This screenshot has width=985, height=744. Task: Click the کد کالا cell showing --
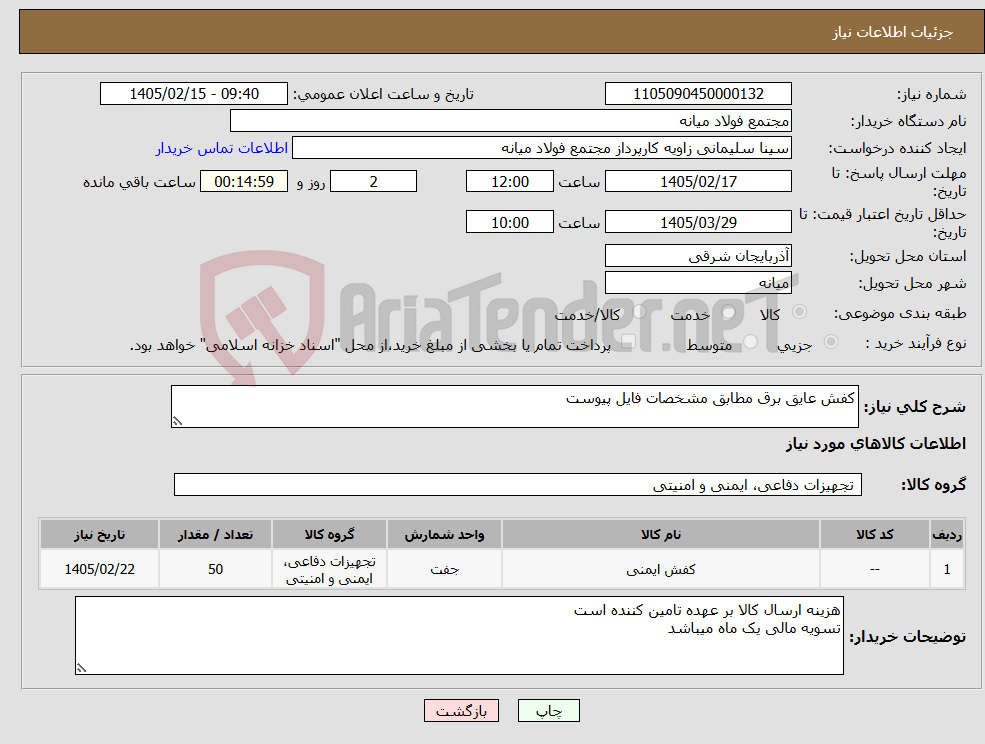coord(874,569)
